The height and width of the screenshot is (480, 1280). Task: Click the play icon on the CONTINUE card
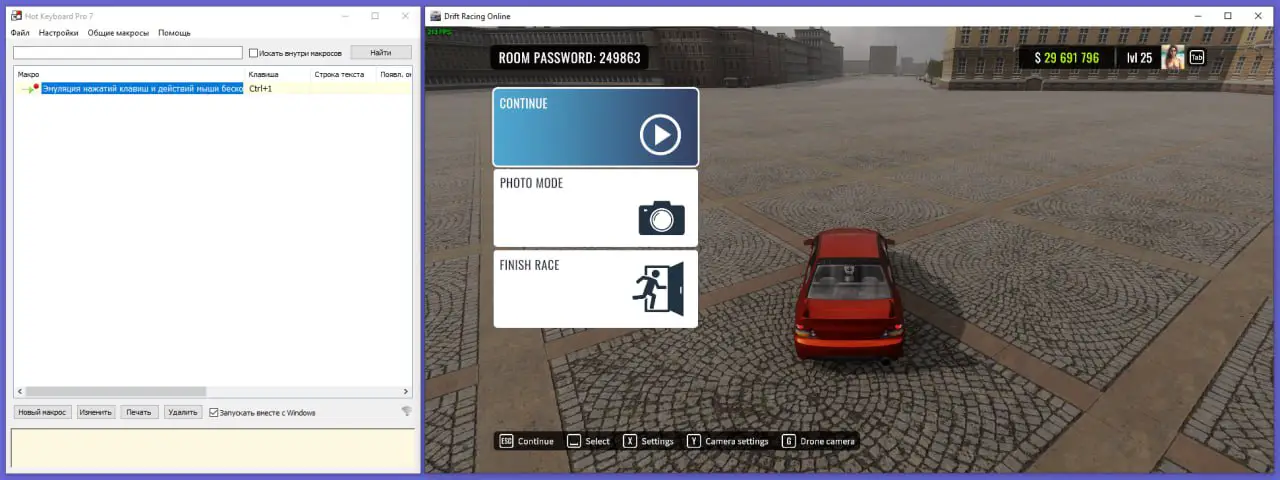660,135
